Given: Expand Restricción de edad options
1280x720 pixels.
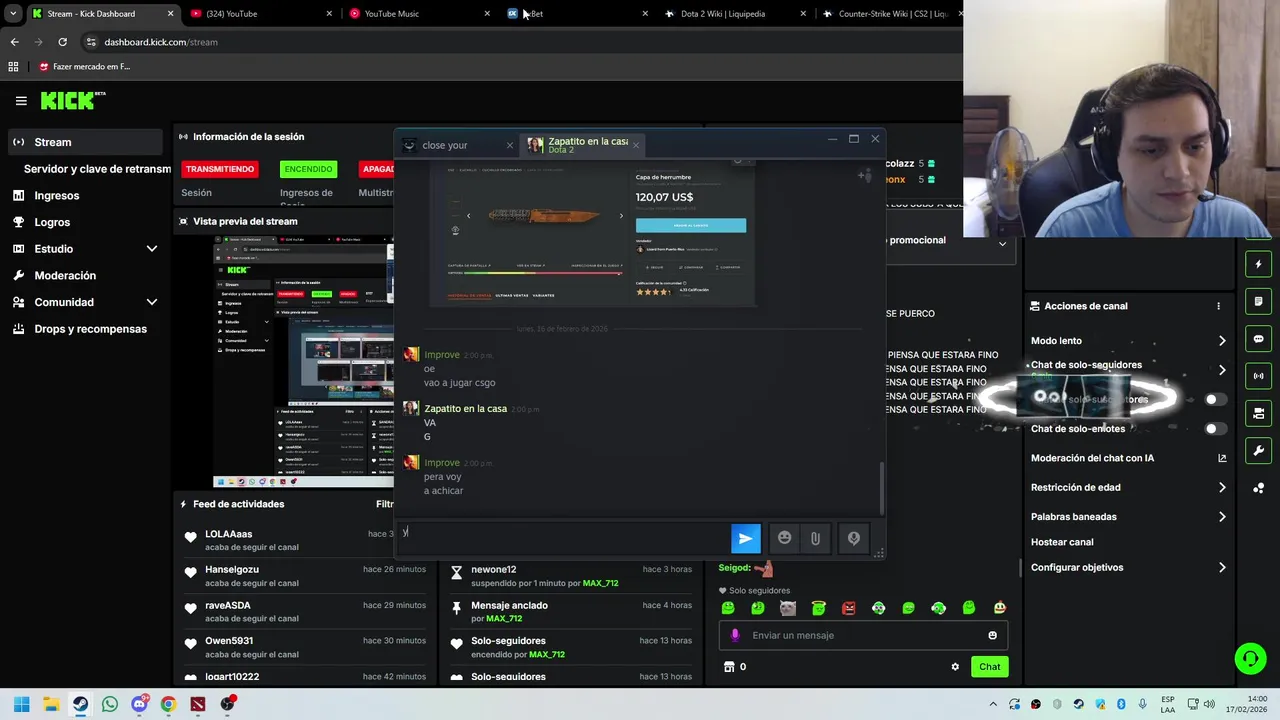Looking at the screenshot, I should tap(1222, 488).
